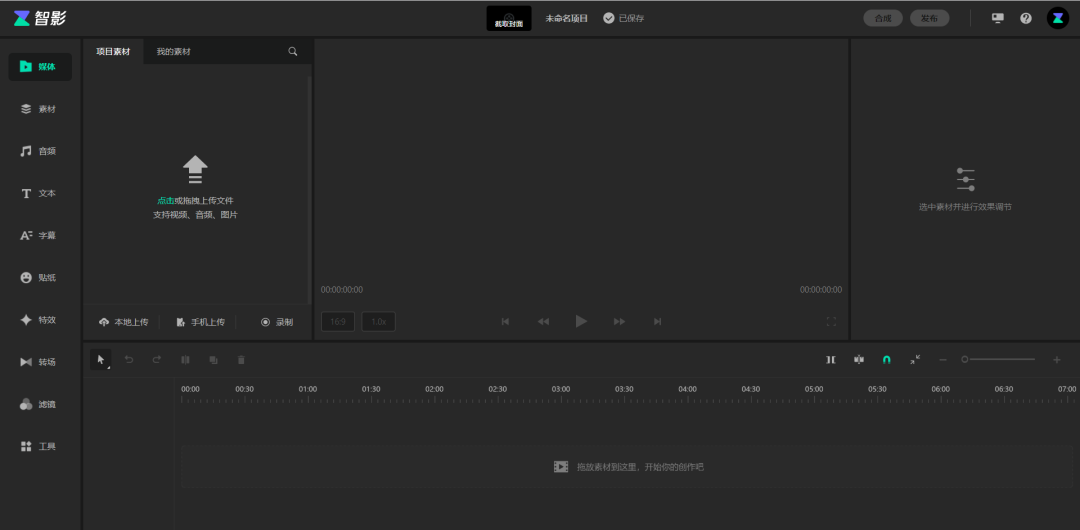The height and width of the screenshot is (530, 1080).
Task: Open the 特效 (effects) sidebar panel
Action: (x=40, y=320)
